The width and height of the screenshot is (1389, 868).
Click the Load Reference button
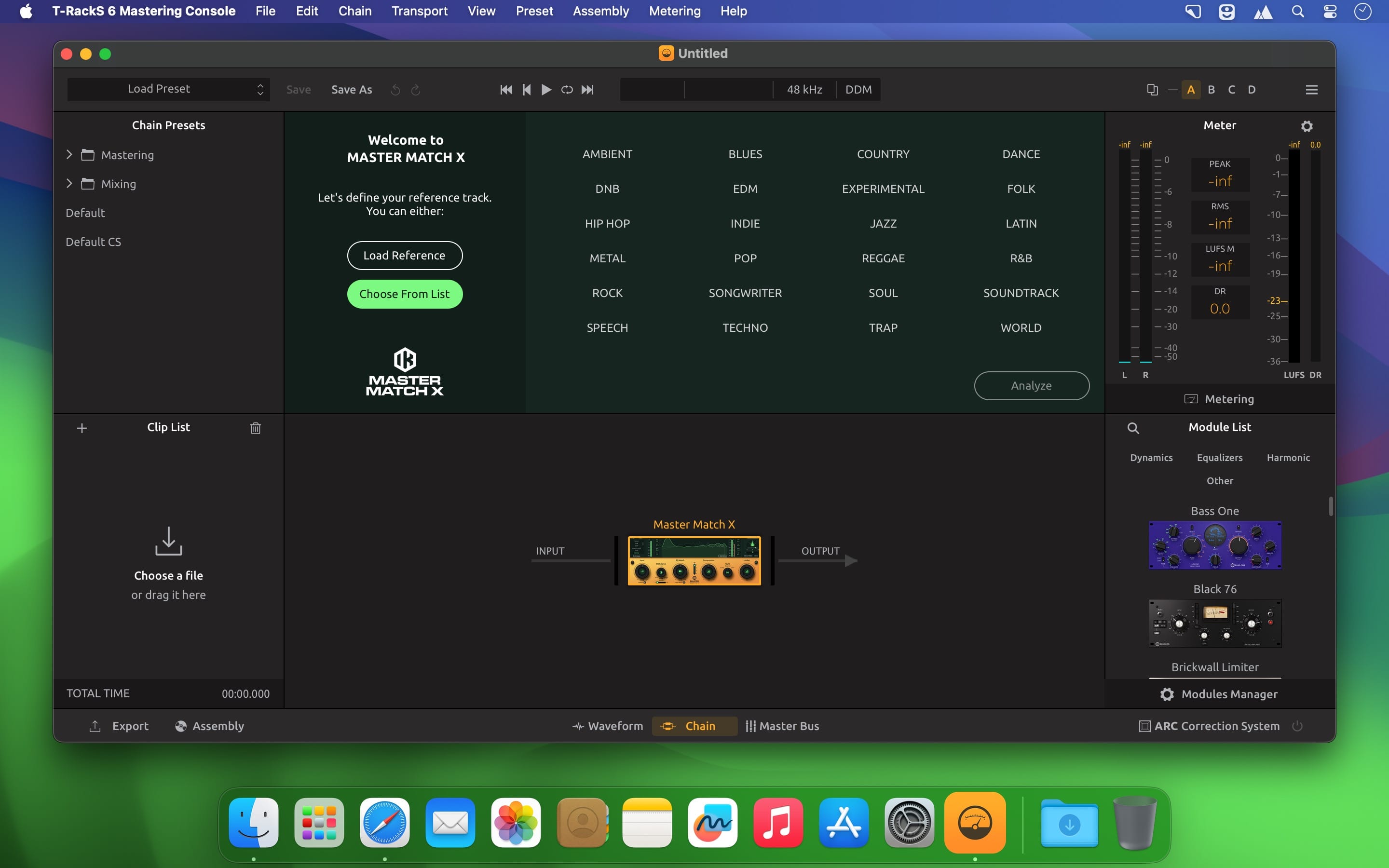coord(405,256)
